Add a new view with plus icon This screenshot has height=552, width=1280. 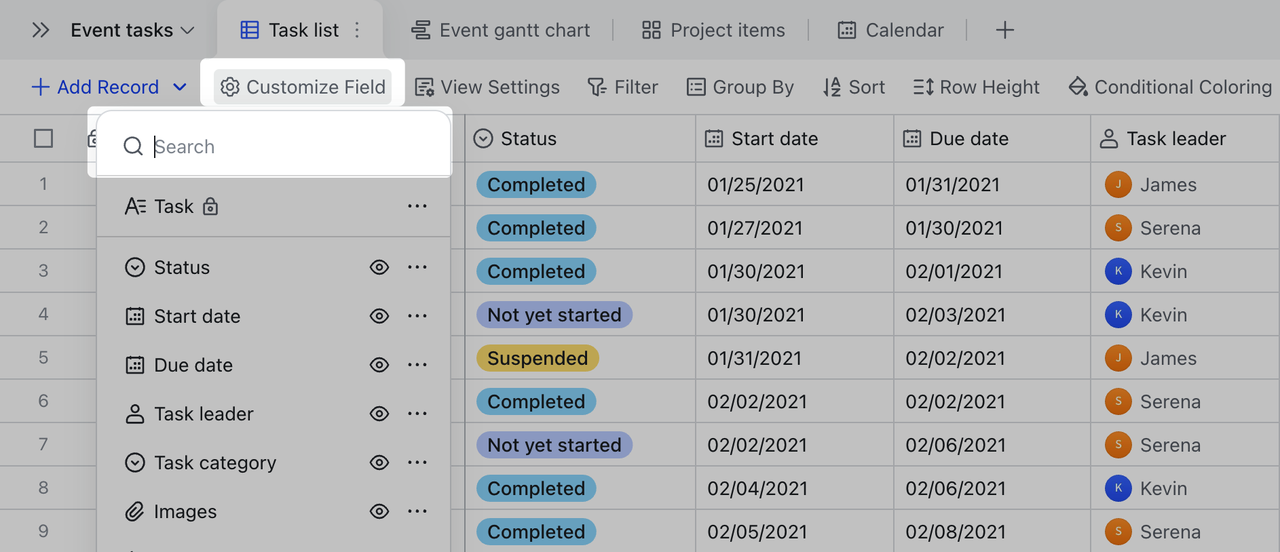[x=1005, y=31]
